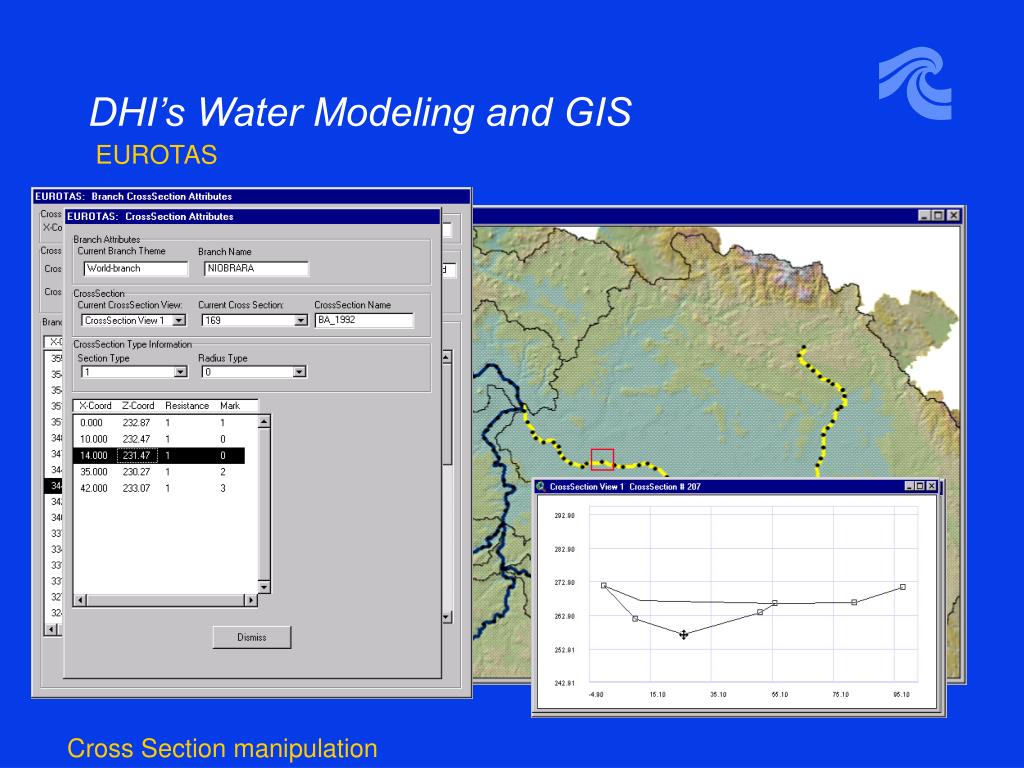Screen dimensions: 1024x768
Task: Select the row with X-Coord 42.000
Action: 159,488
